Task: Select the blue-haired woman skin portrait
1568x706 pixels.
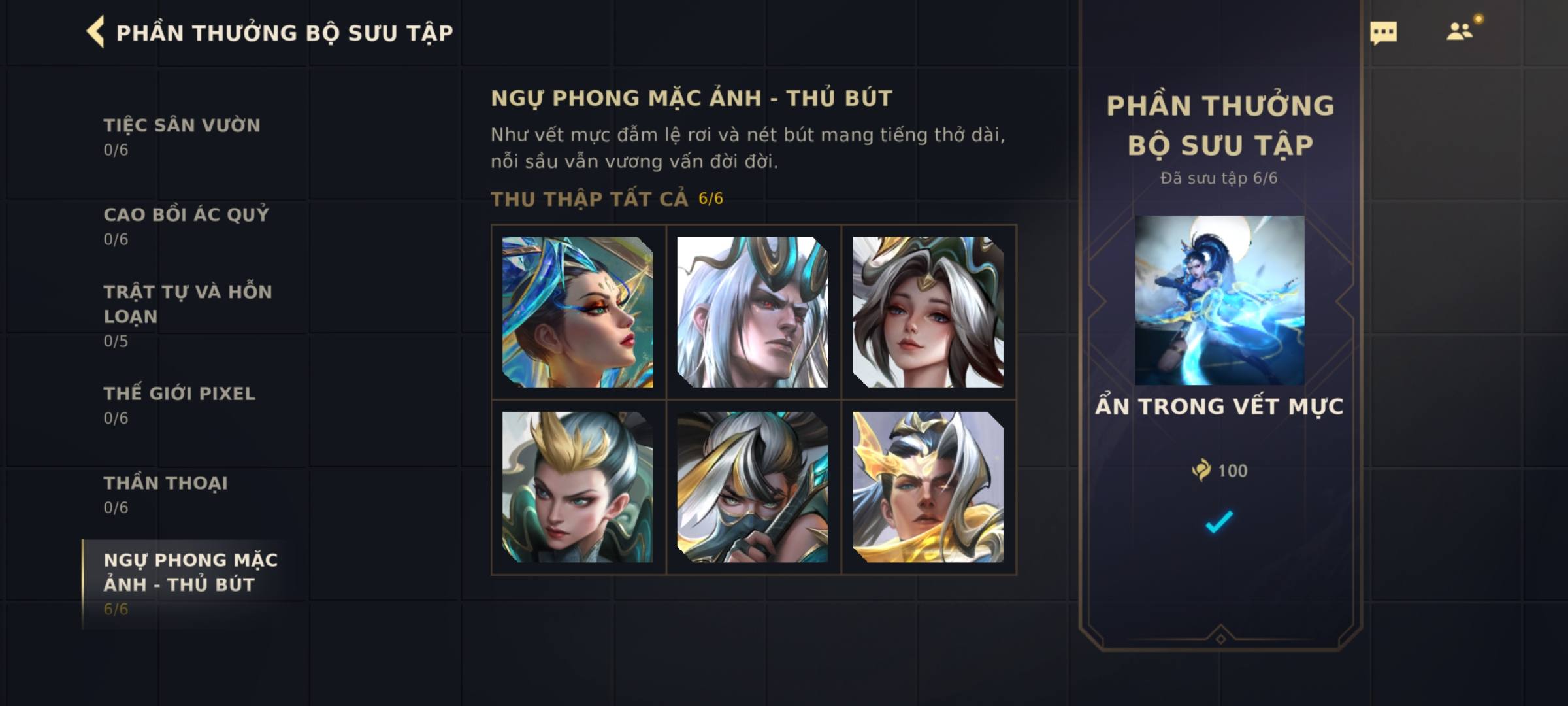Action: click(578, 312)
